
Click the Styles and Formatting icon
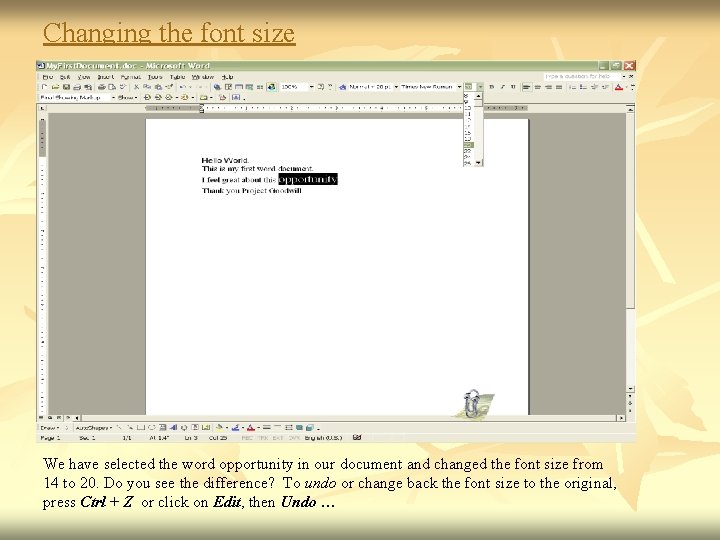343,87
